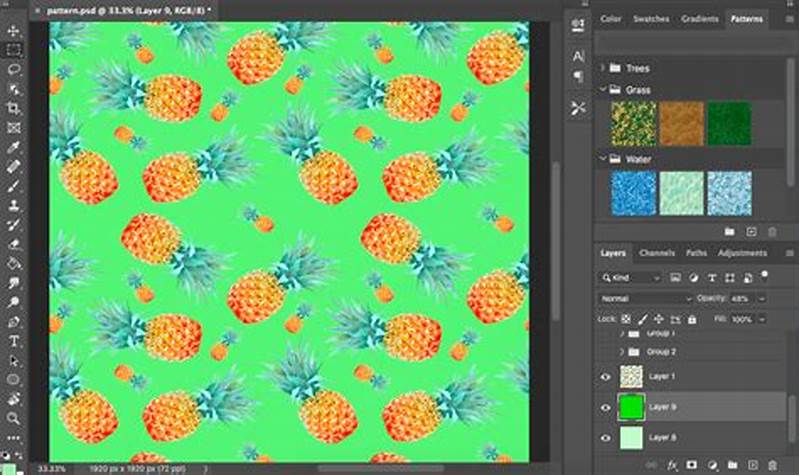Screen dimensions: 800x475
Task: Select the Pen tool
Action: pyautogui.click(x=14, y=321)
